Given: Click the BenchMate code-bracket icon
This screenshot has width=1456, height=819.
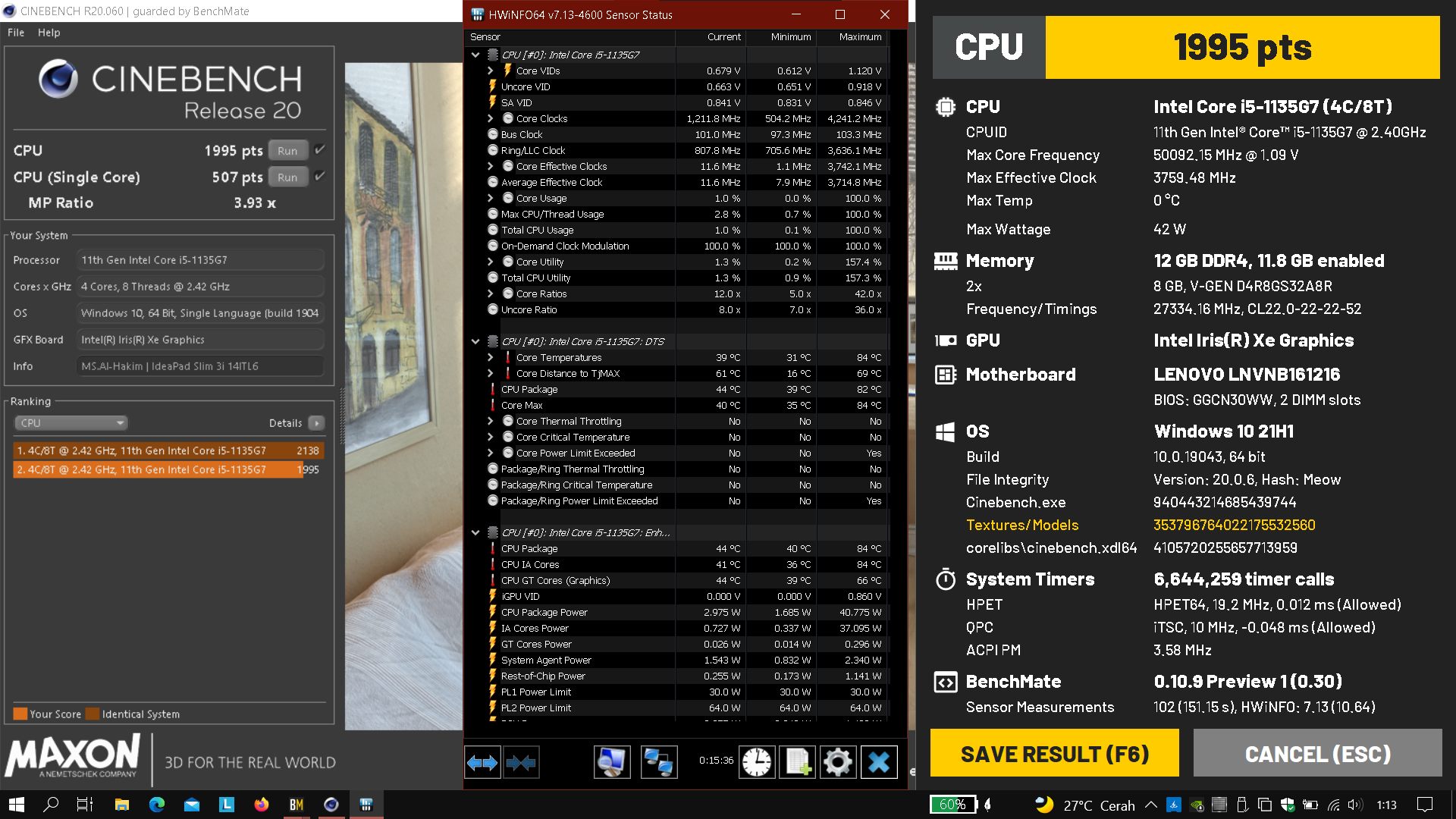Looking at the screenshot, I should 946,682.
